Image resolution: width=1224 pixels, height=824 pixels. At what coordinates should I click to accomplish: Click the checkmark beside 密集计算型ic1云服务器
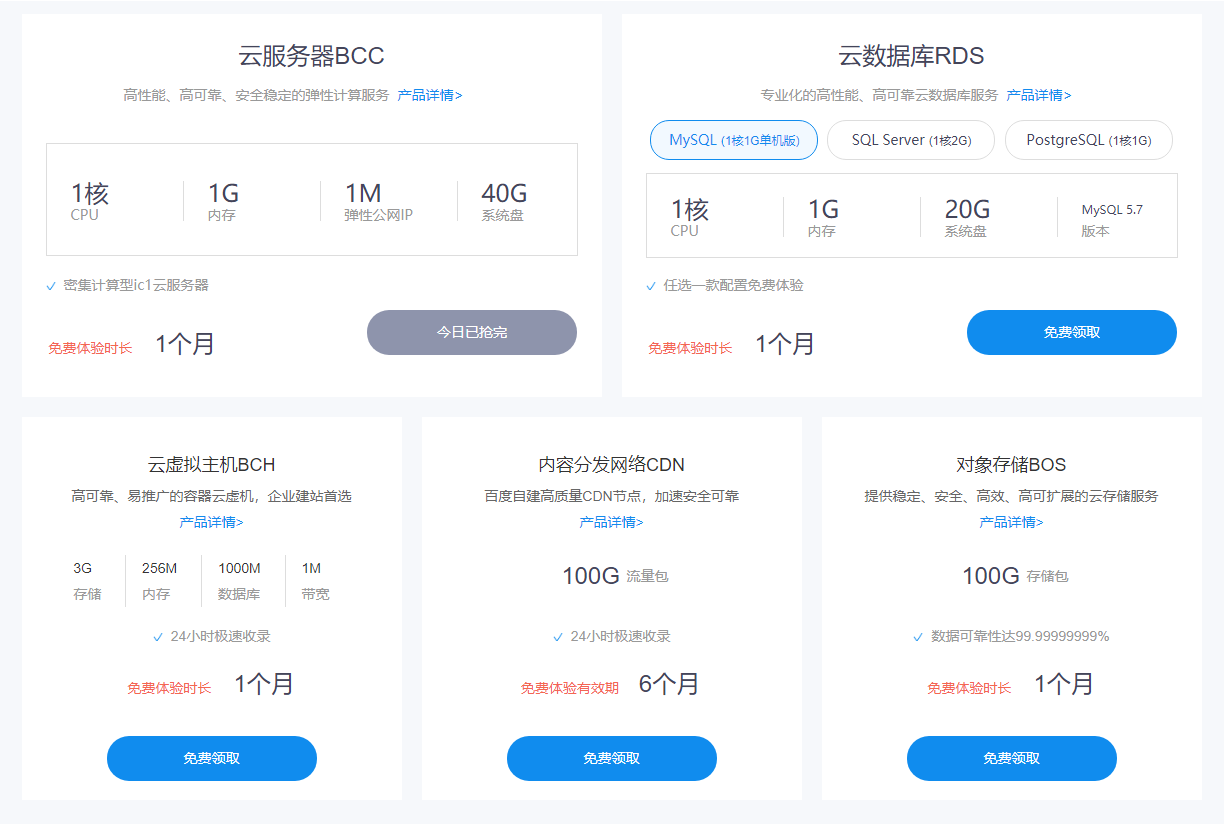[x=51, y=285]
